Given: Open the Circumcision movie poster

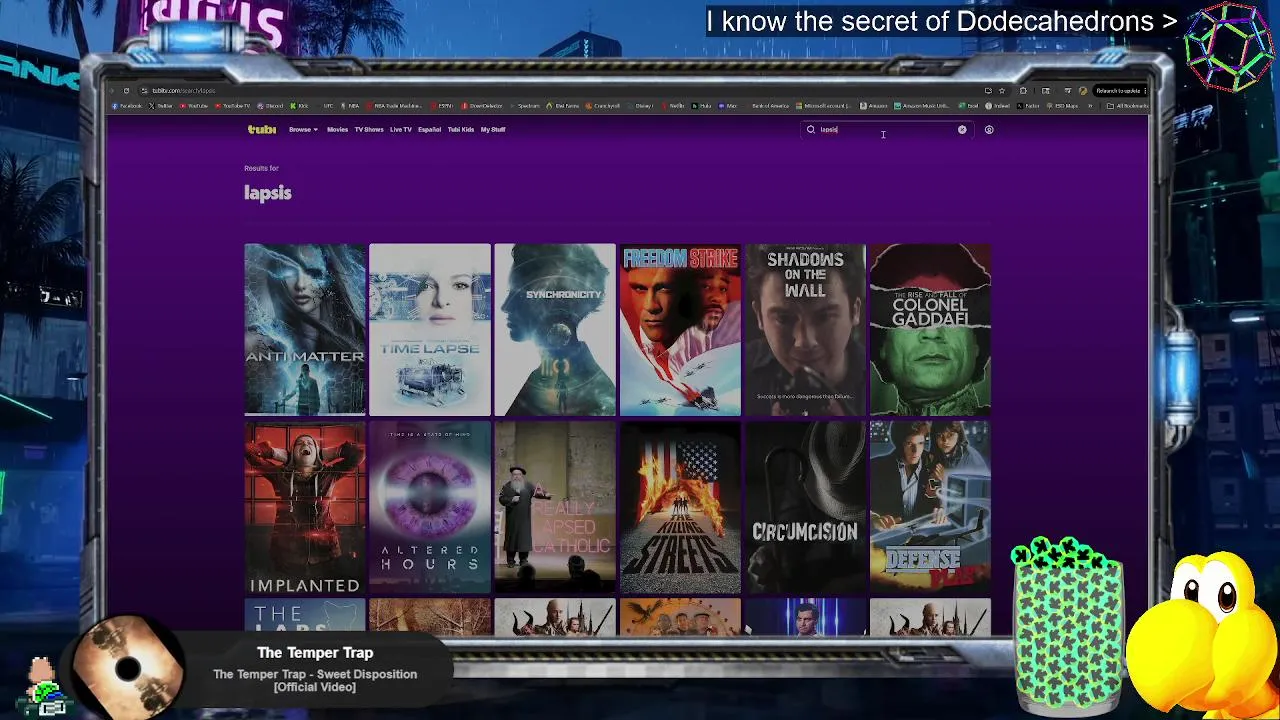Looking at the screenshot, I should (805, 507).
